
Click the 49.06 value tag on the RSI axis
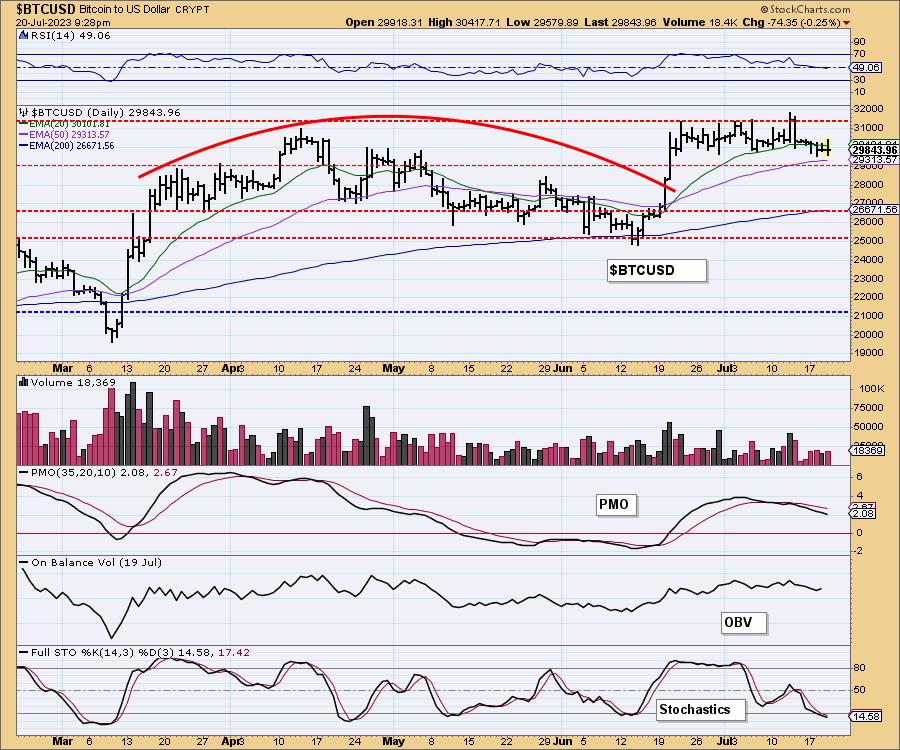(x=868, y=68)
